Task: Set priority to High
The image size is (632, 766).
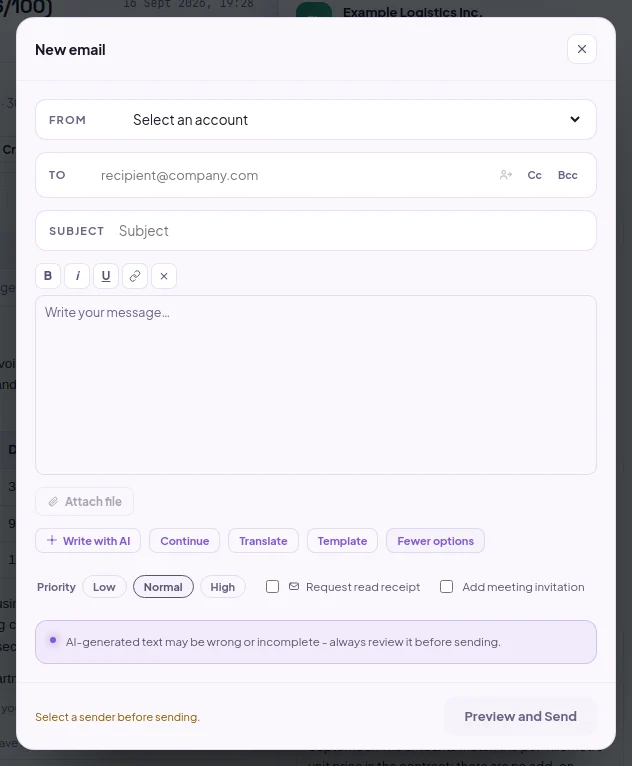Action: click(223, 587)
